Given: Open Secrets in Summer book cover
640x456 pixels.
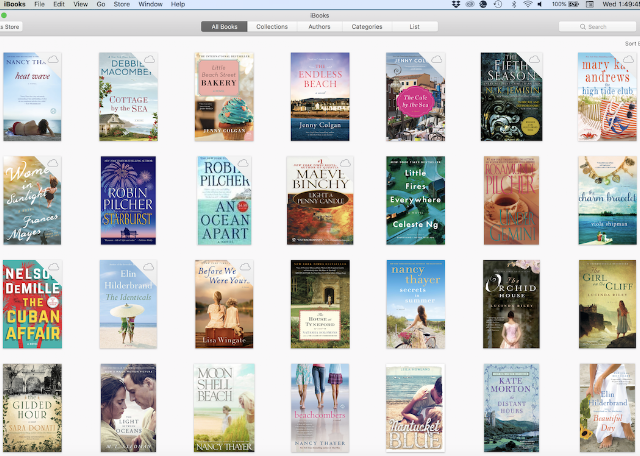Looking at the screenshot, I should coord(416,304).
